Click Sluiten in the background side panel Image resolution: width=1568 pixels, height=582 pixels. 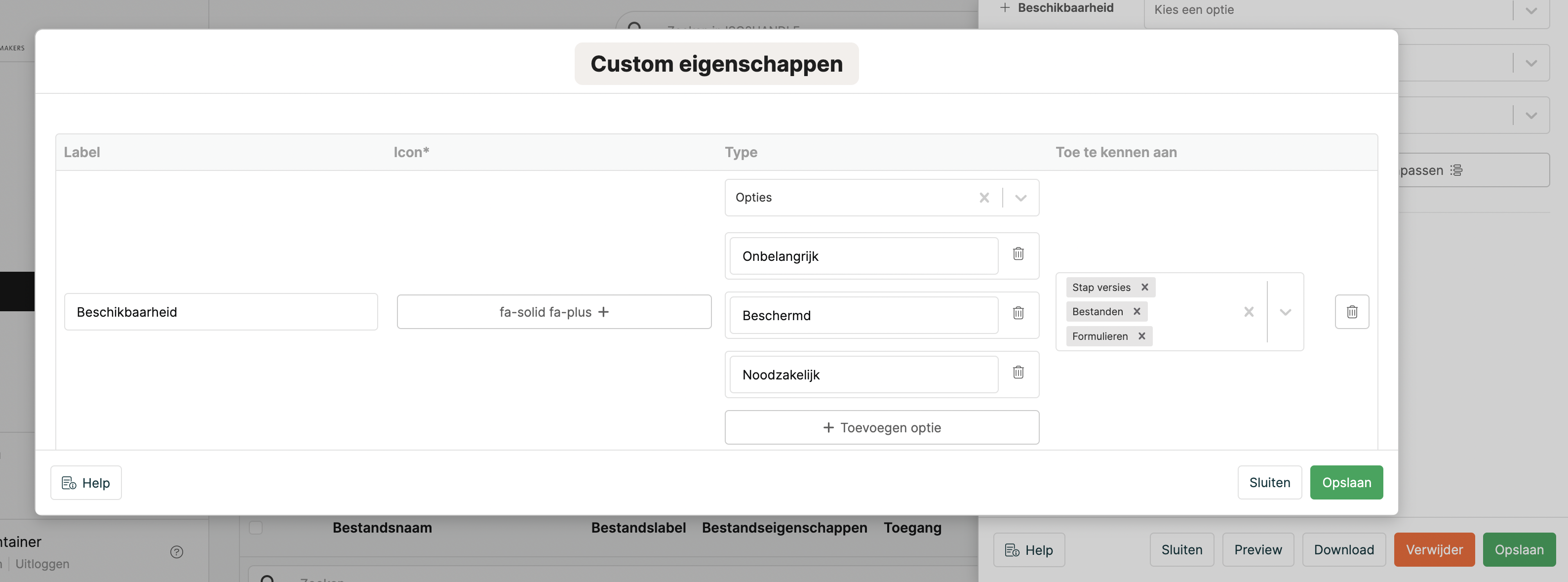coord(1181,550)
